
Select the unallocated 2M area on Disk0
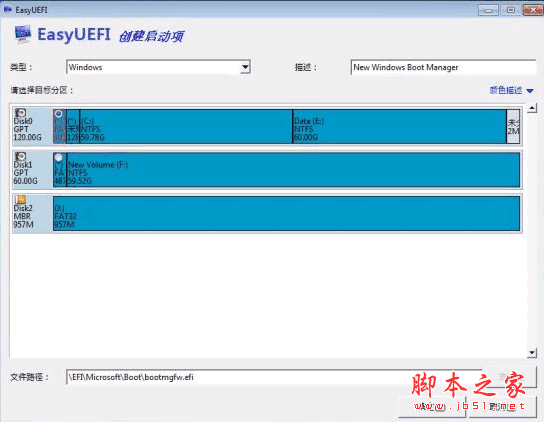click(x=513, y=126)
